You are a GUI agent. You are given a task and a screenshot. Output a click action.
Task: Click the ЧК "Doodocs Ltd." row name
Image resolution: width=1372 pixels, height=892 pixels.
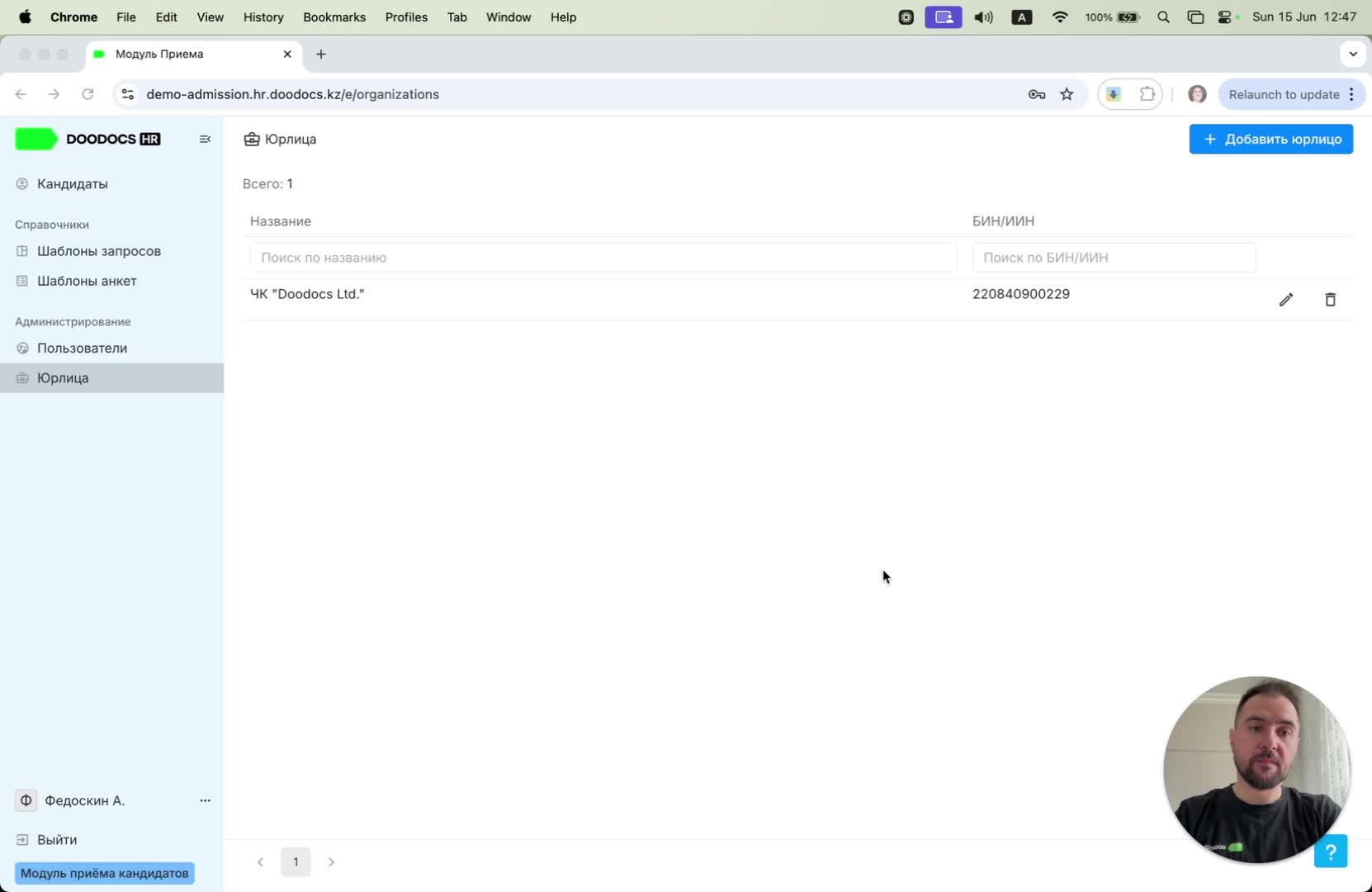(307, 294)
